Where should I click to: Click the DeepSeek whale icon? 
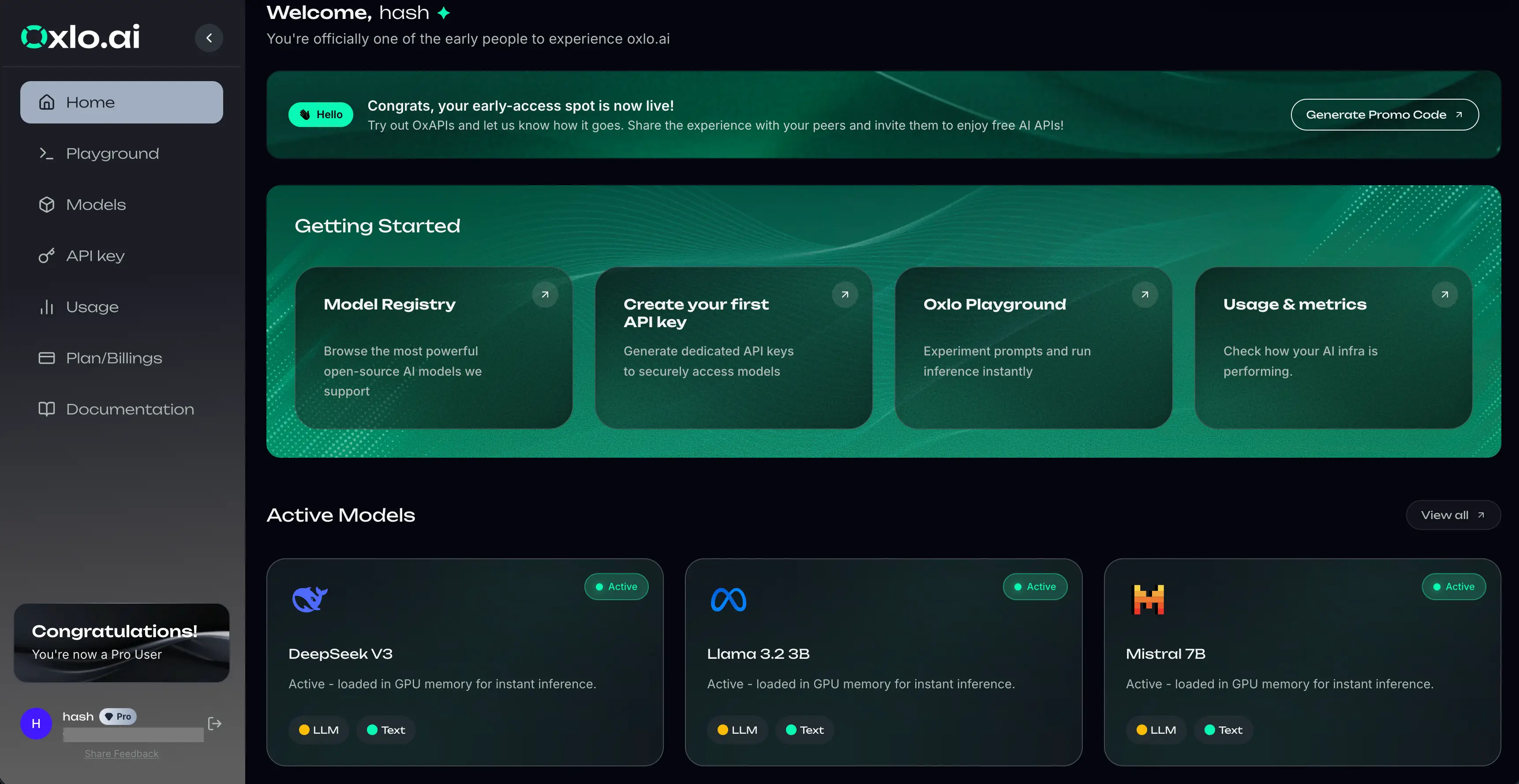point(309,599)
